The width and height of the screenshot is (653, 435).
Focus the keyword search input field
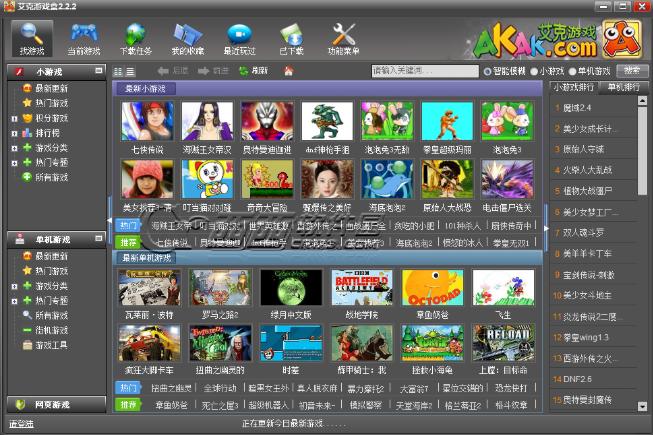pyautogui.click(x=425, y=71)
